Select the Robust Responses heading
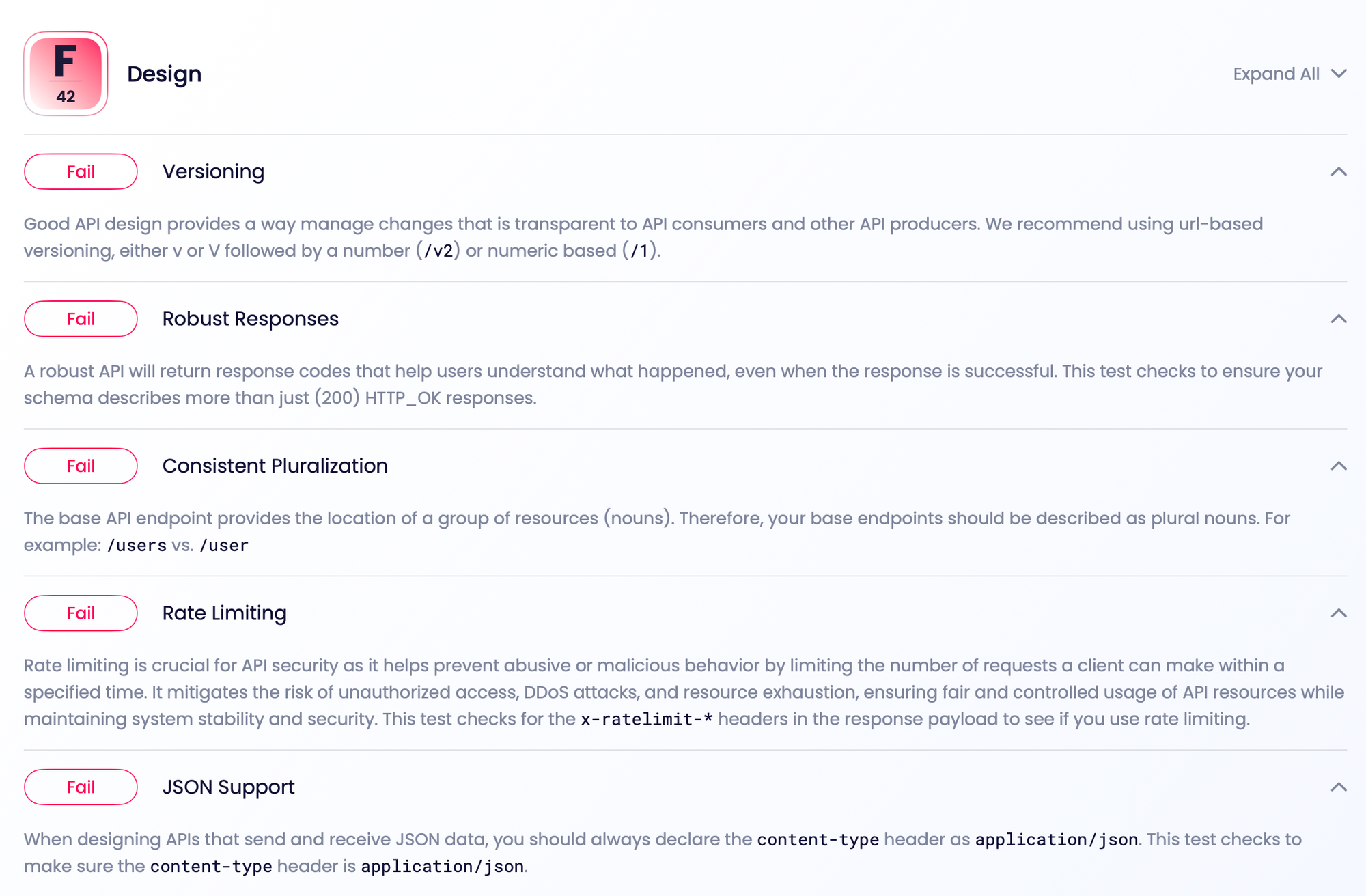Image resolution: width=1366 pixels, height=896 pixels. [250, 319]
